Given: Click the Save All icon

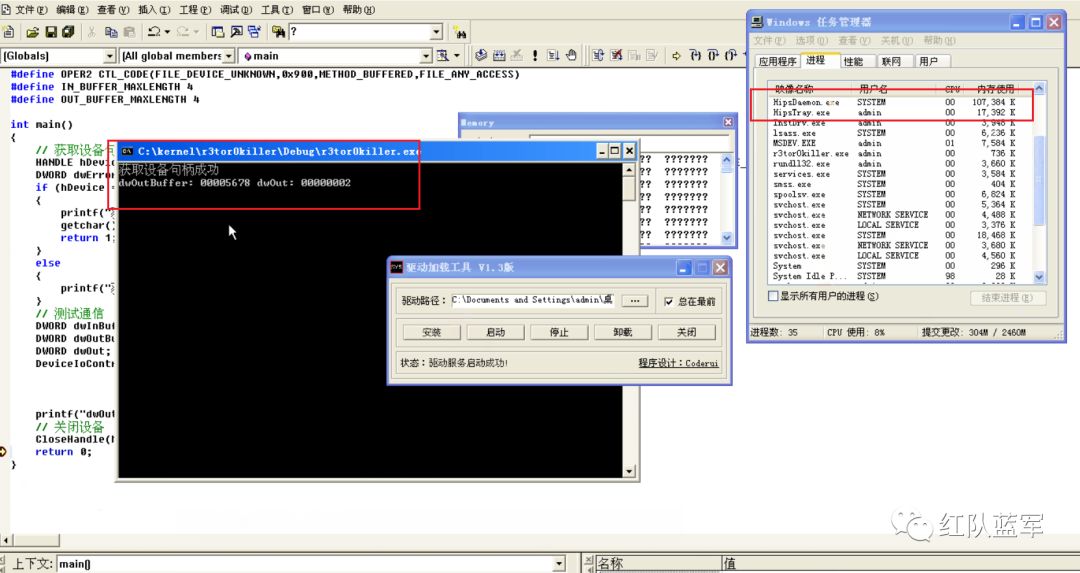Looking at the screenshot, I should [x=68, y=32].
